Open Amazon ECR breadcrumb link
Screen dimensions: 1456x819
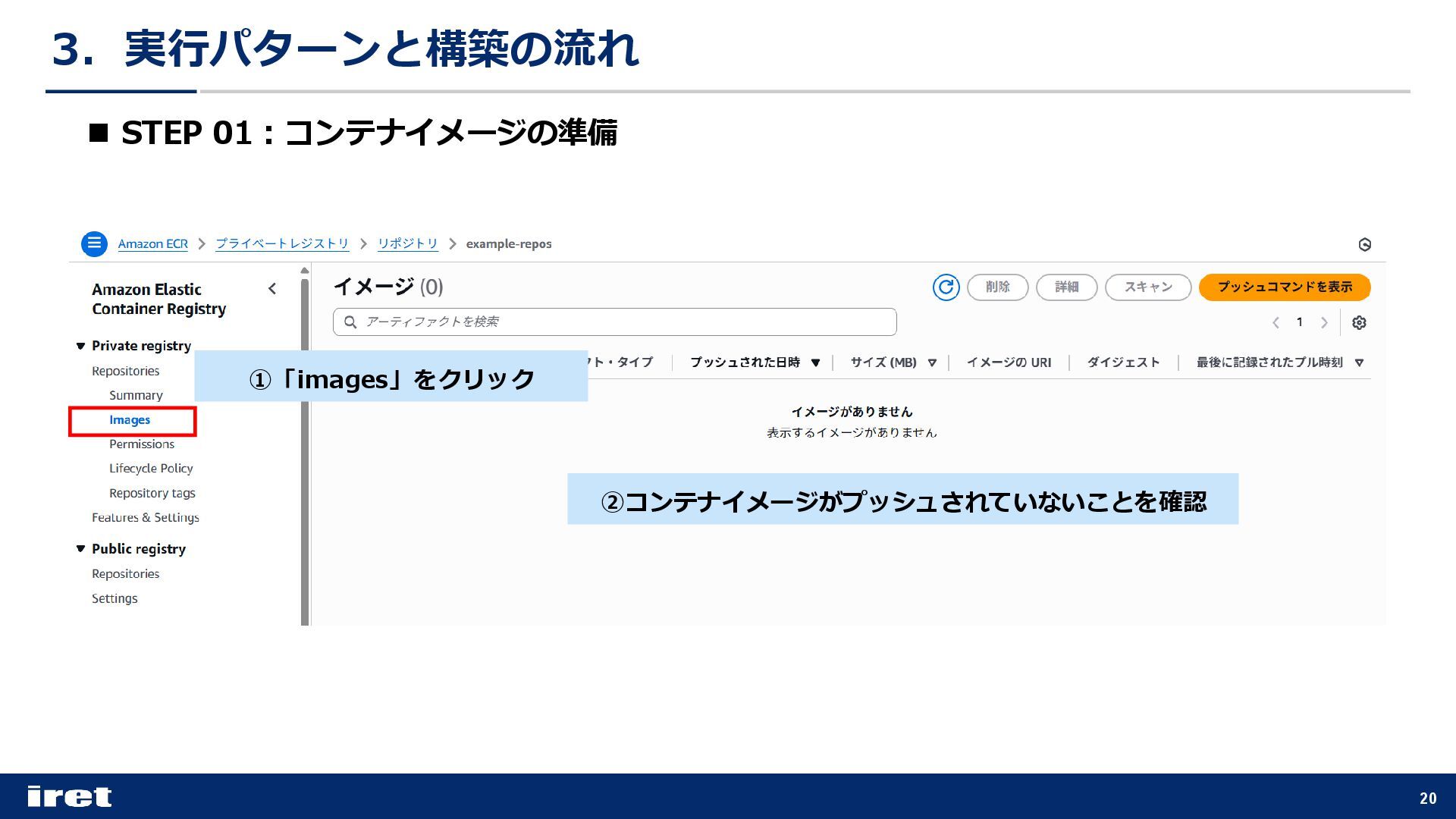152,243
